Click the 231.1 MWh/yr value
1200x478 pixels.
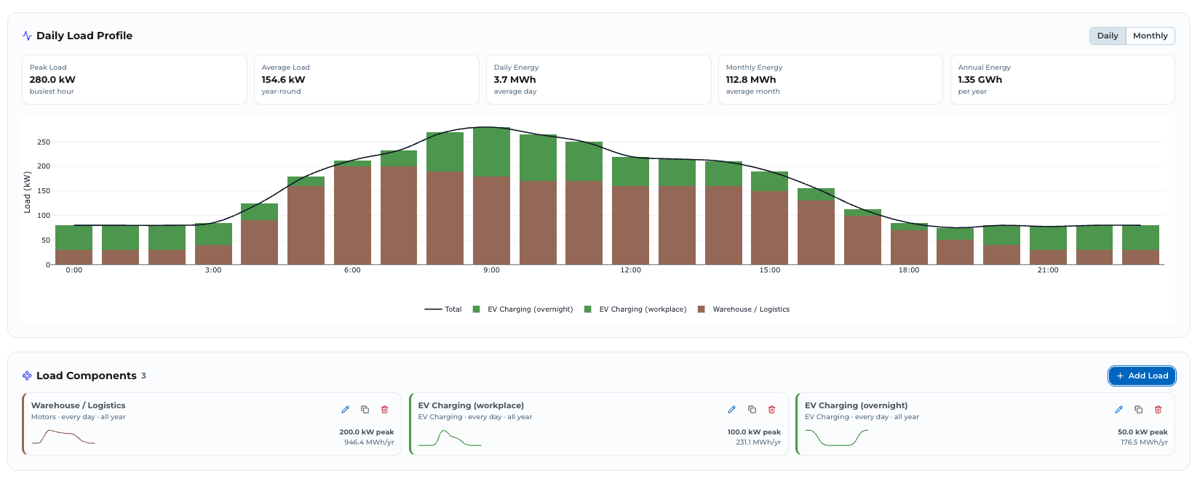758,442
